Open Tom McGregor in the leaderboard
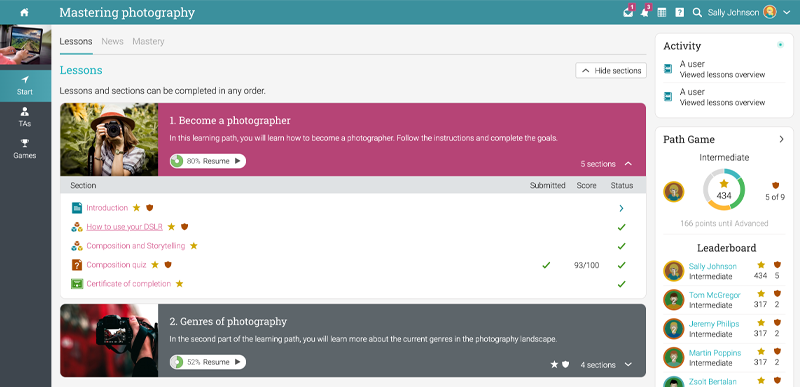Viewport: 800px width, 387px height. click(714, 295)
